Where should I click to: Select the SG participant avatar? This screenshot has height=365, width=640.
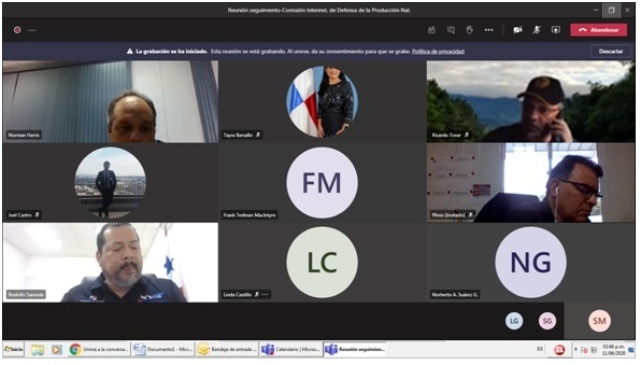tap(547, 321)
